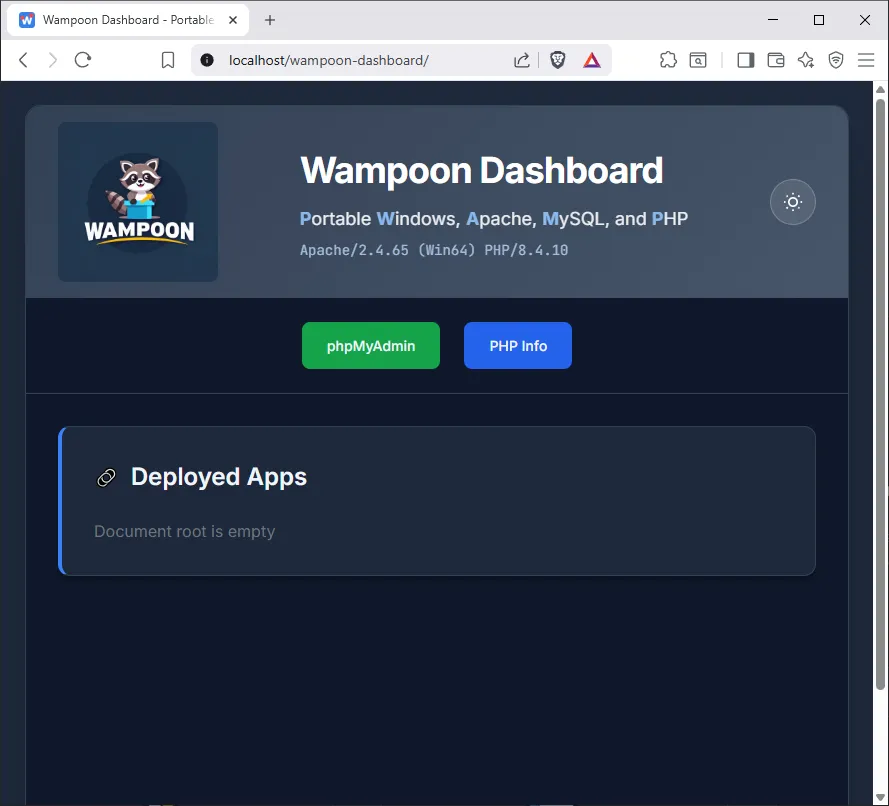
Task: Go back to the previous page
Action: coord(23,60)
